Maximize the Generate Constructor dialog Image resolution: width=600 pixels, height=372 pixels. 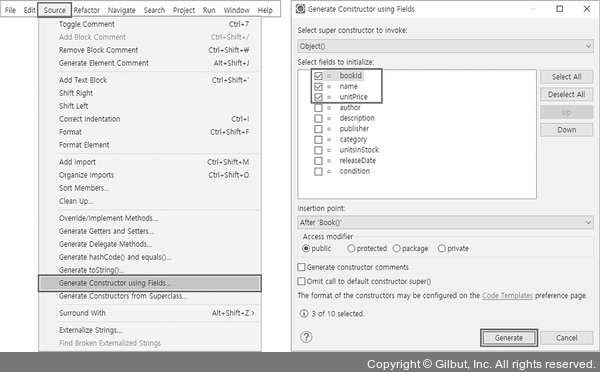click(559, 8)
